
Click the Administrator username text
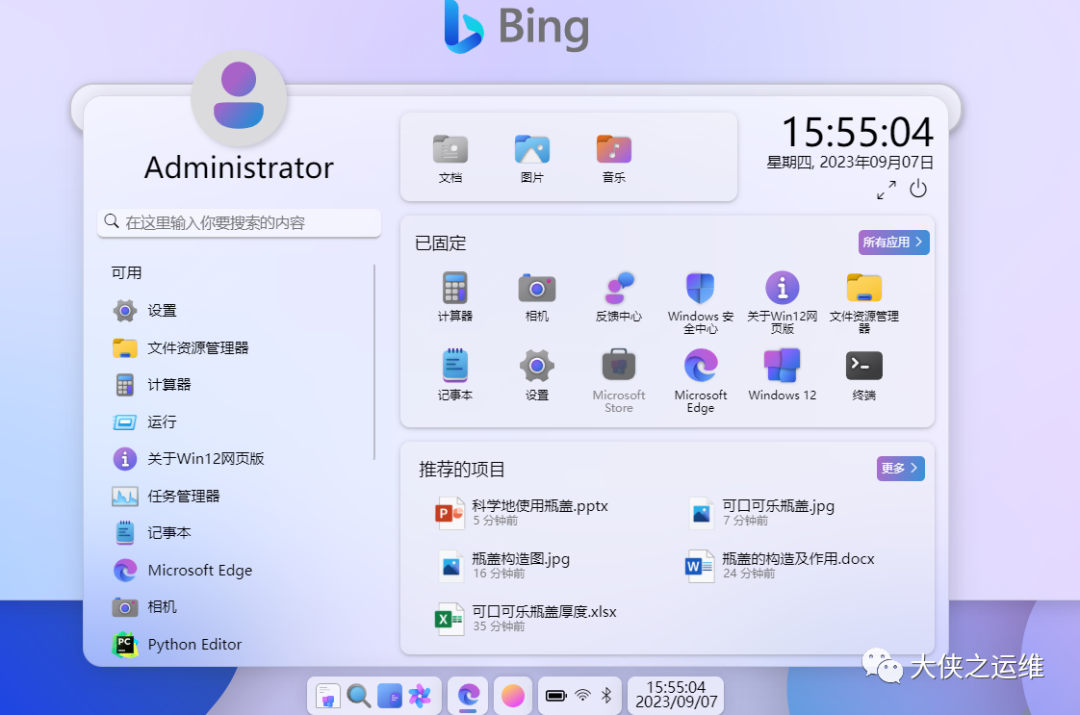239,167
